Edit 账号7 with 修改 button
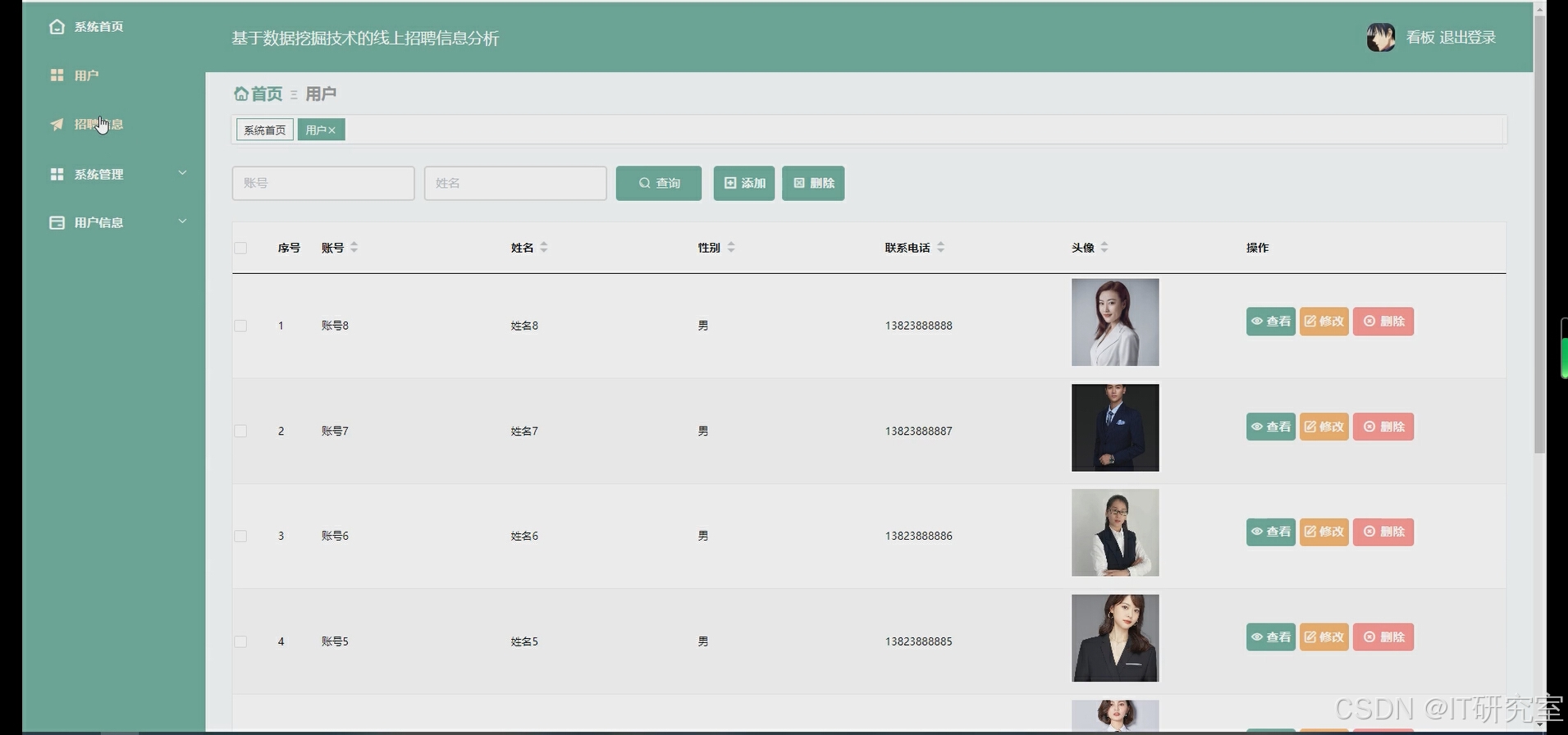Screen dimensions: 1568x735 pos(1324,427)
